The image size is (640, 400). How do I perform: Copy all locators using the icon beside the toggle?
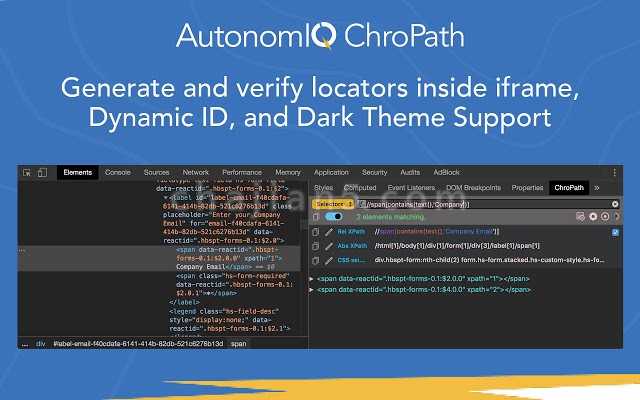point(316,217)
